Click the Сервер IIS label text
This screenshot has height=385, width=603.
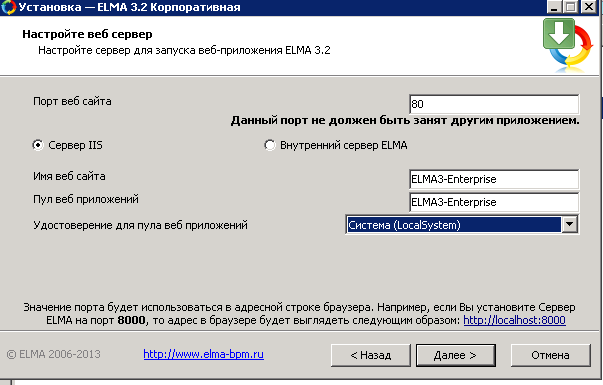click(x=75, y=145)
